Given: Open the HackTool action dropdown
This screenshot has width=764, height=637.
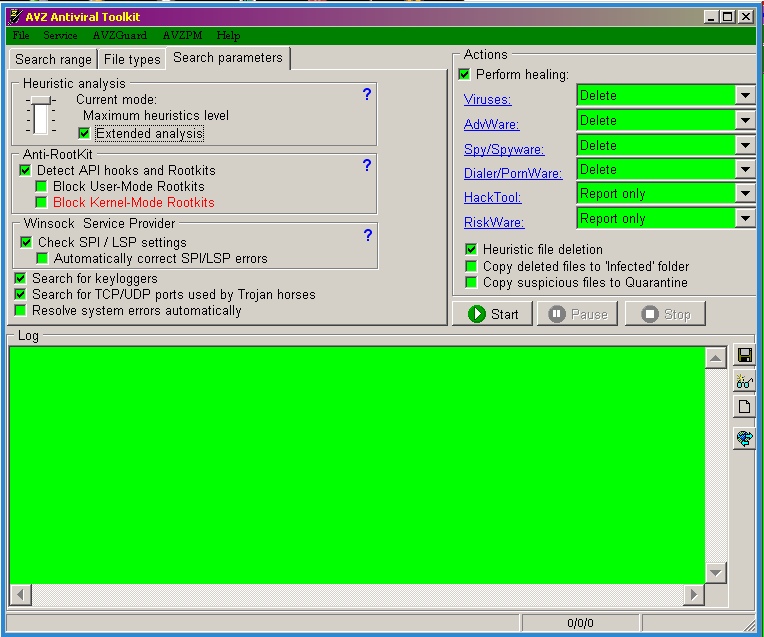Looking at the screenshot, I should [x=745, y=194].
